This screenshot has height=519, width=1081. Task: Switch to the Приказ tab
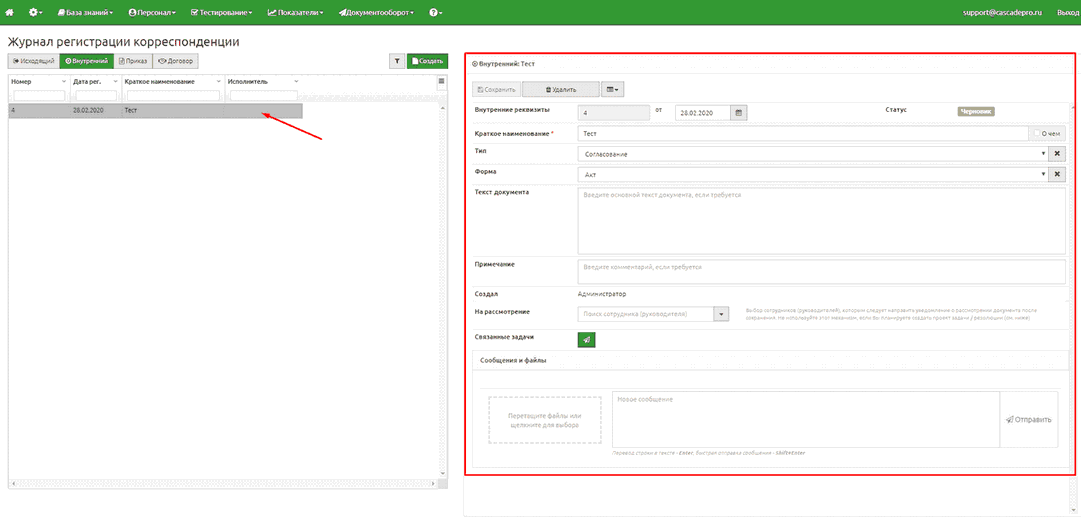[x=133, y=61]
